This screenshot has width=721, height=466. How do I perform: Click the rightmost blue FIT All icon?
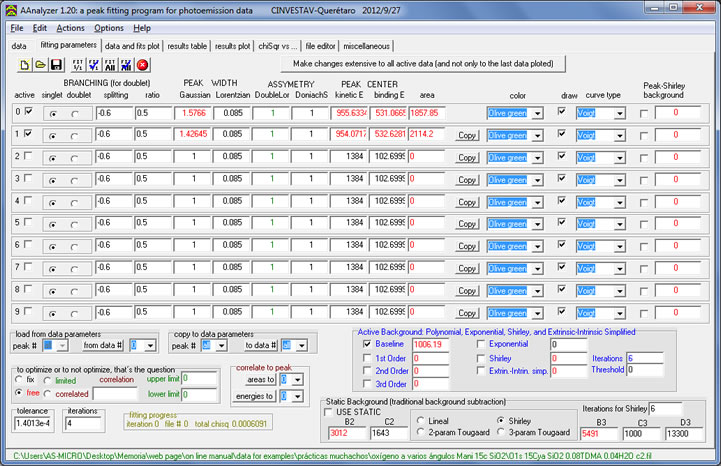(127, 64)
